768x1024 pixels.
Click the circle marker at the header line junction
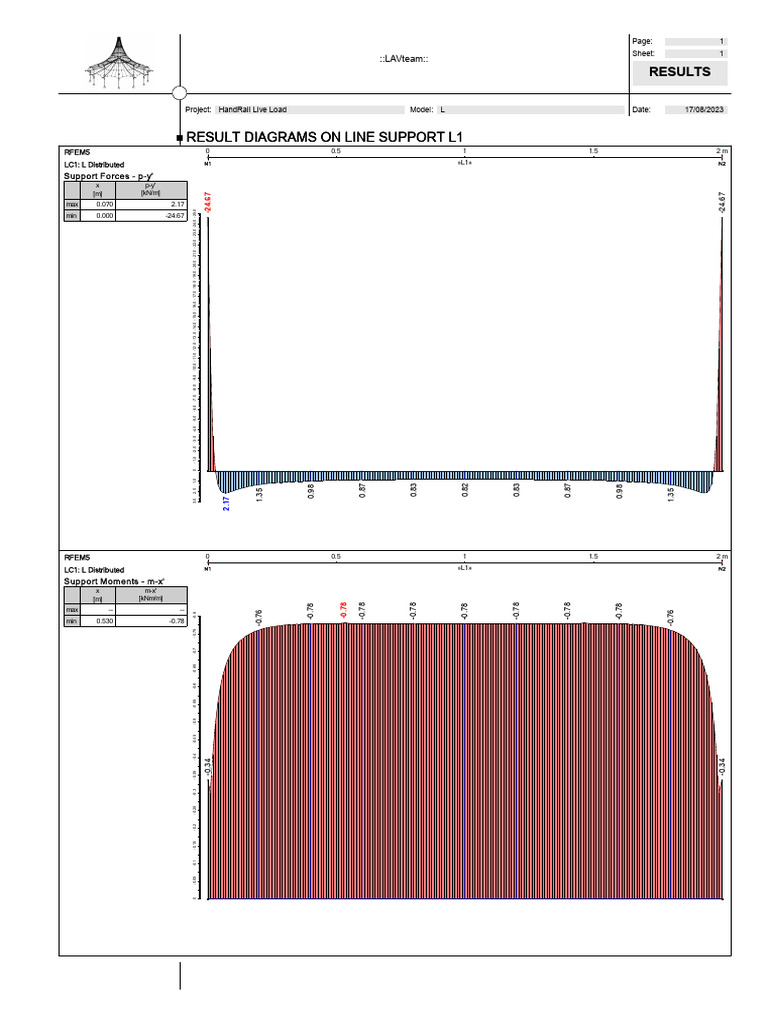click(180, 93)
